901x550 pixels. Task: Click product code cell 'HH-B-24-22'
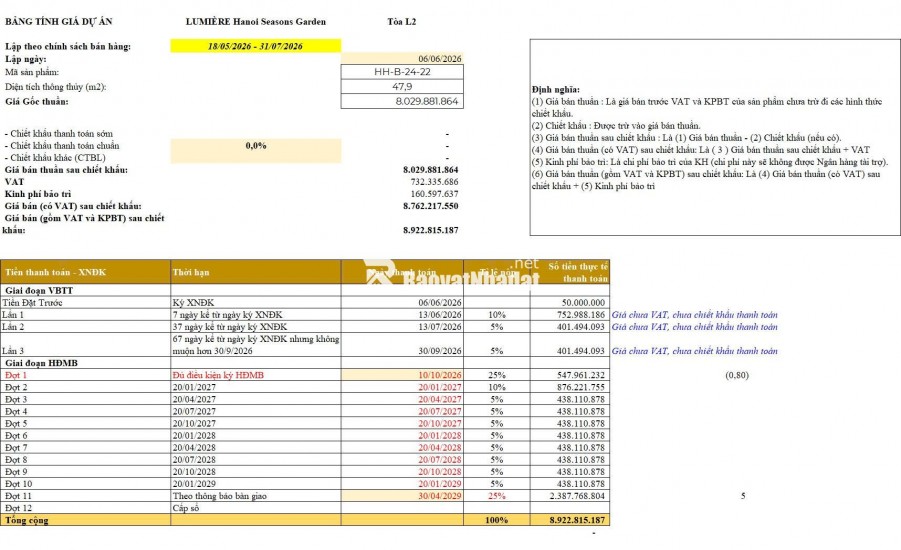coord(402,72)
